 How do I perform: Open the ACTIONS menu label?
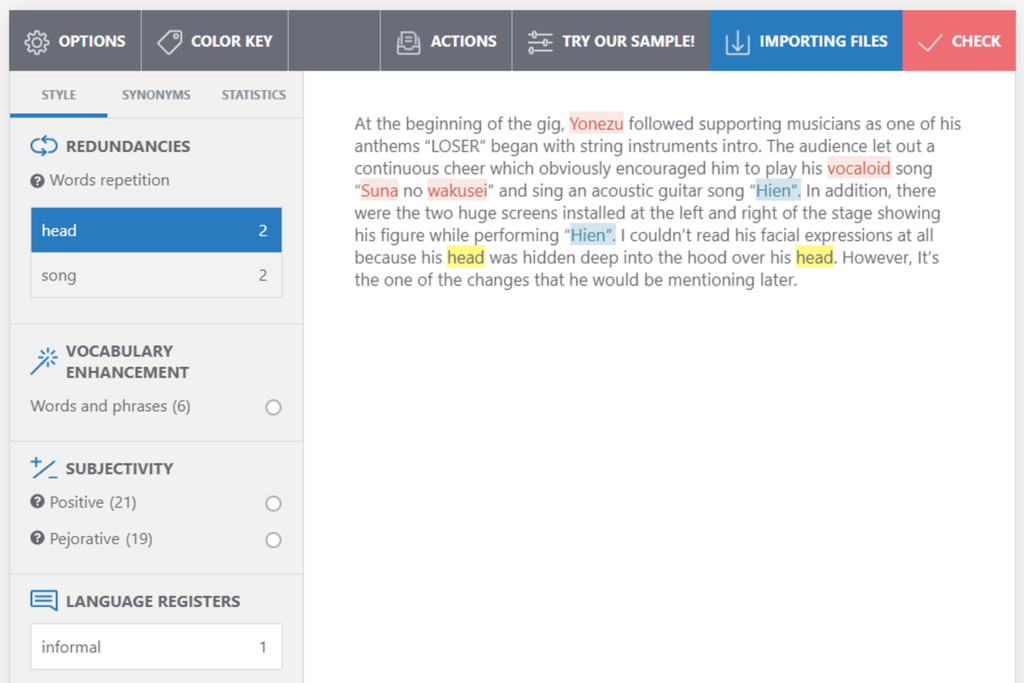pyautogui.click(x=463, y=41)
